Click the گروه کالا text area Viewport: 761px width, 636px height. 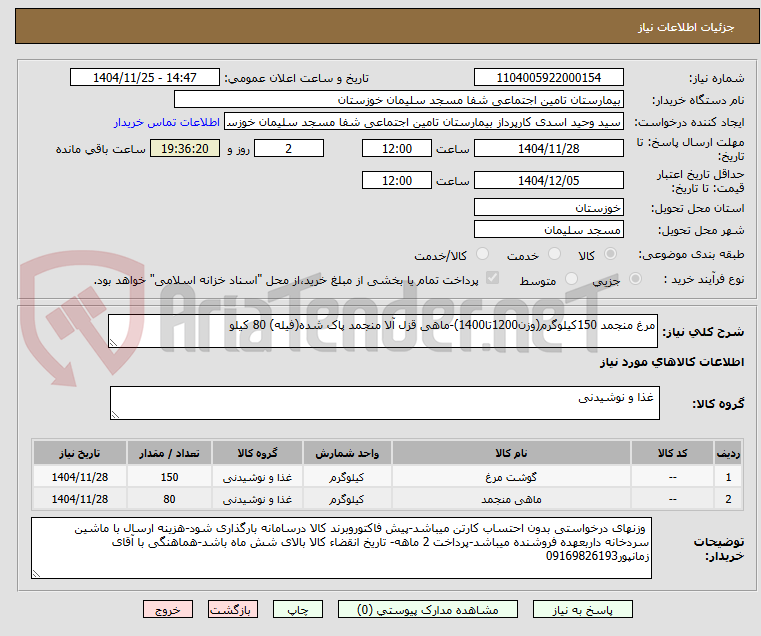[384, 403]
